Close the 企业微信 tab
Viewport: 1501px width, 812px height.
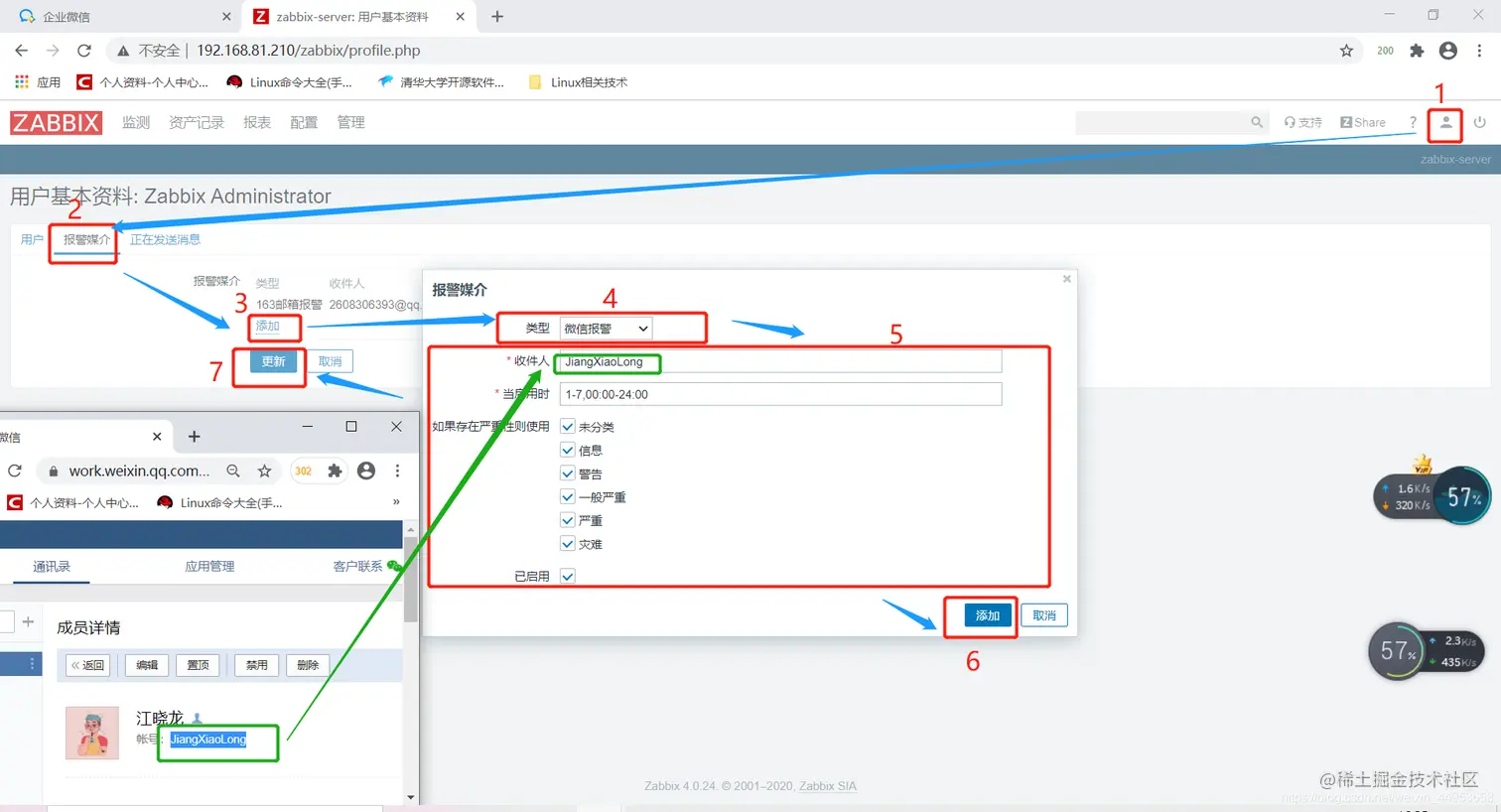(226, 17)
